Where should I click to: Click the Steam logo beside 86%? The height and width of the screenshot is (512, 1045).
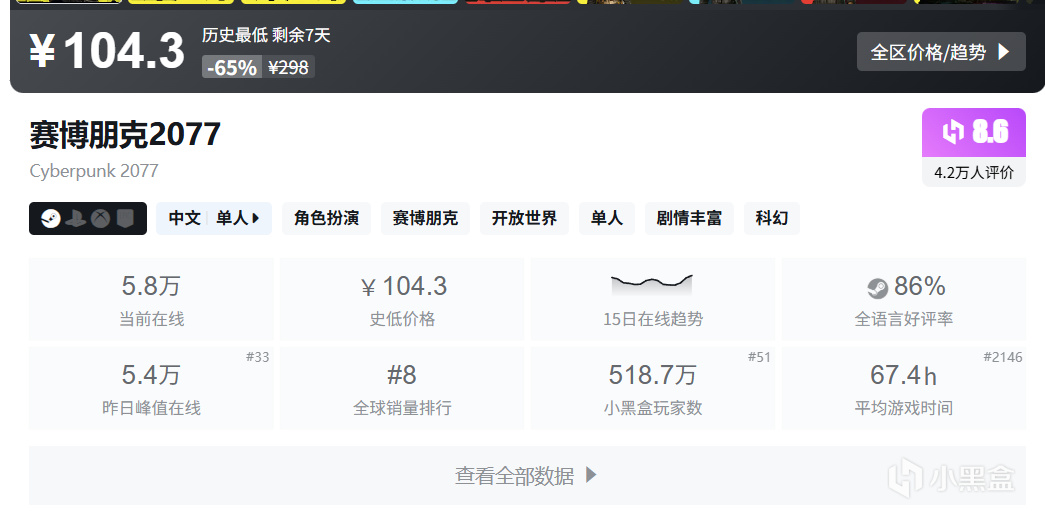pyautogui.click(x=878, y=288)
